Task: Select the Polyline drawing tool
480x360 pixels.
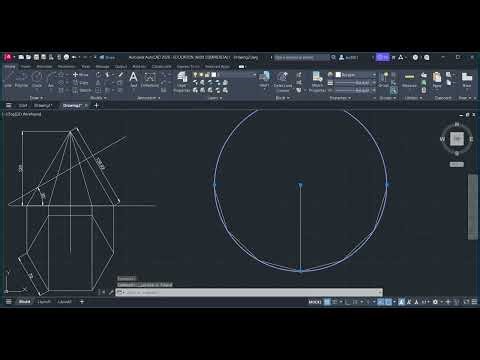Action: point(22,79)
